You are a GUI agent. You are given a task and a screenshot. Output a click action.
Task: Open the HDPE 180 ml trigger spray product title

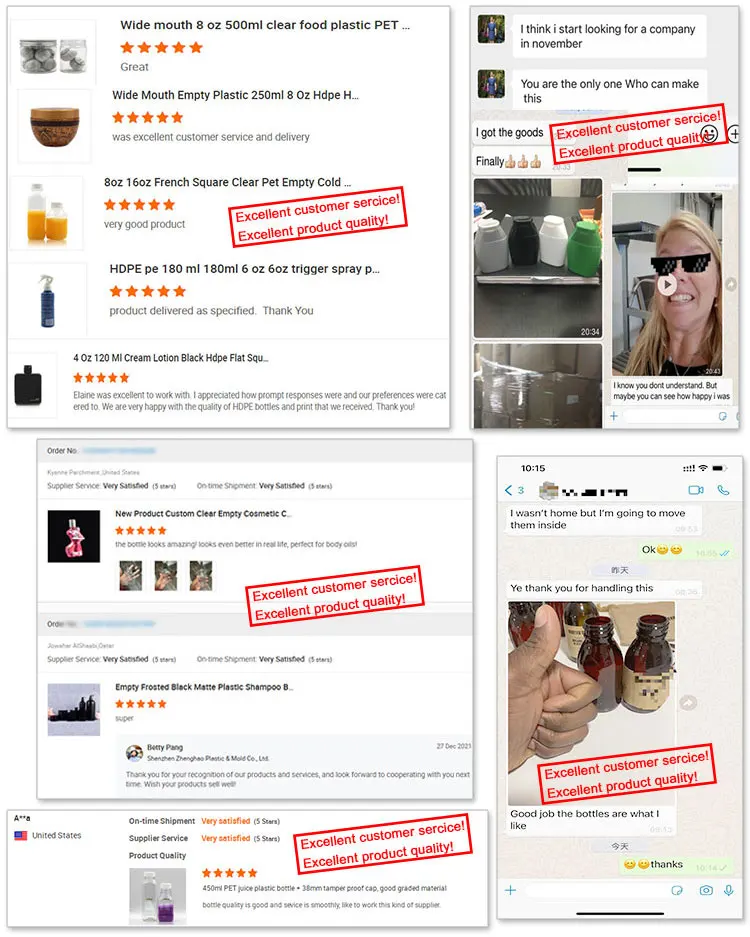tap(244, 269)
